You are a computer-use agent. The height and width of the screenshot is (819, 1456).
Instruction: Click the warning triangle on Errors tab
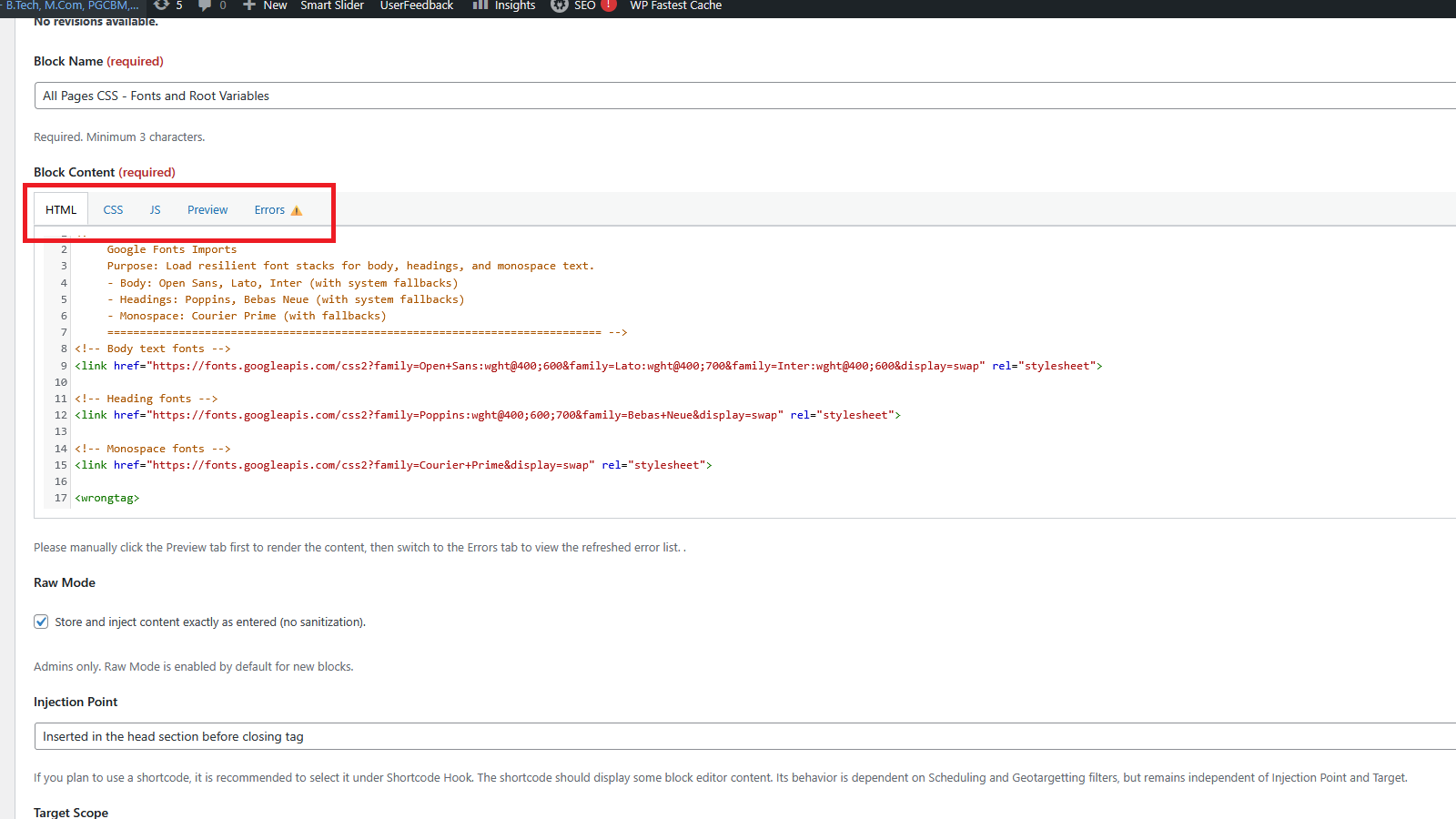point(297,210)
